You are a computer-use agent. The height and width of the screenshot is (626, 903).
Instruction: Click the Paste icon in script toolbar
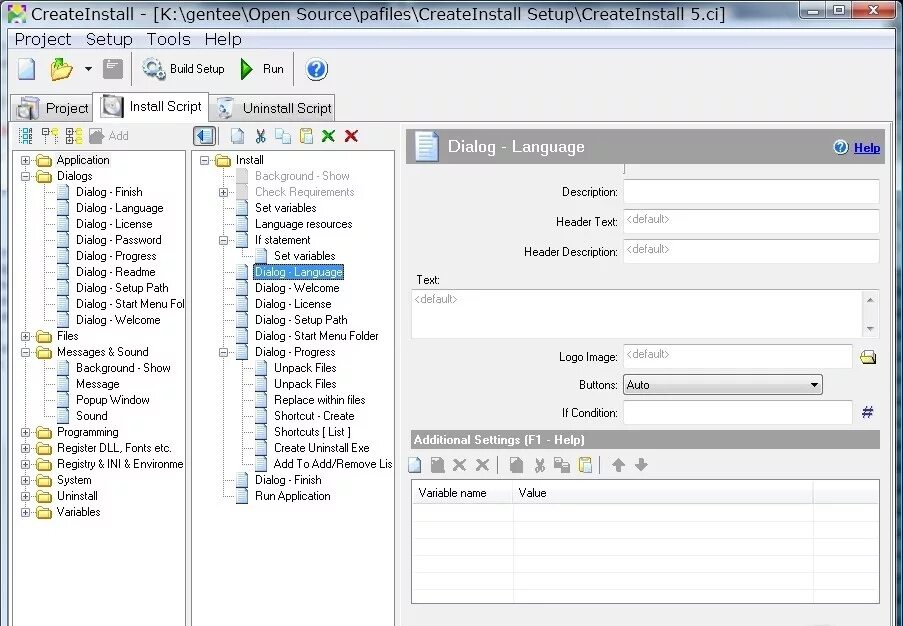pyautogui.click(x=306, y=136)
